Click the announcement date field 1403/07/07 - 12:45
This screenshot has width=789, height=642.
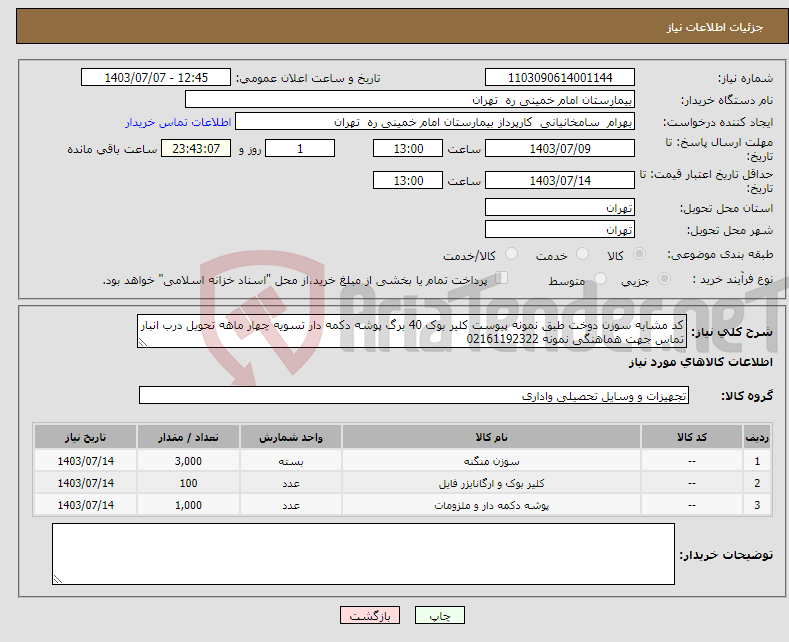tap(156, 77)
